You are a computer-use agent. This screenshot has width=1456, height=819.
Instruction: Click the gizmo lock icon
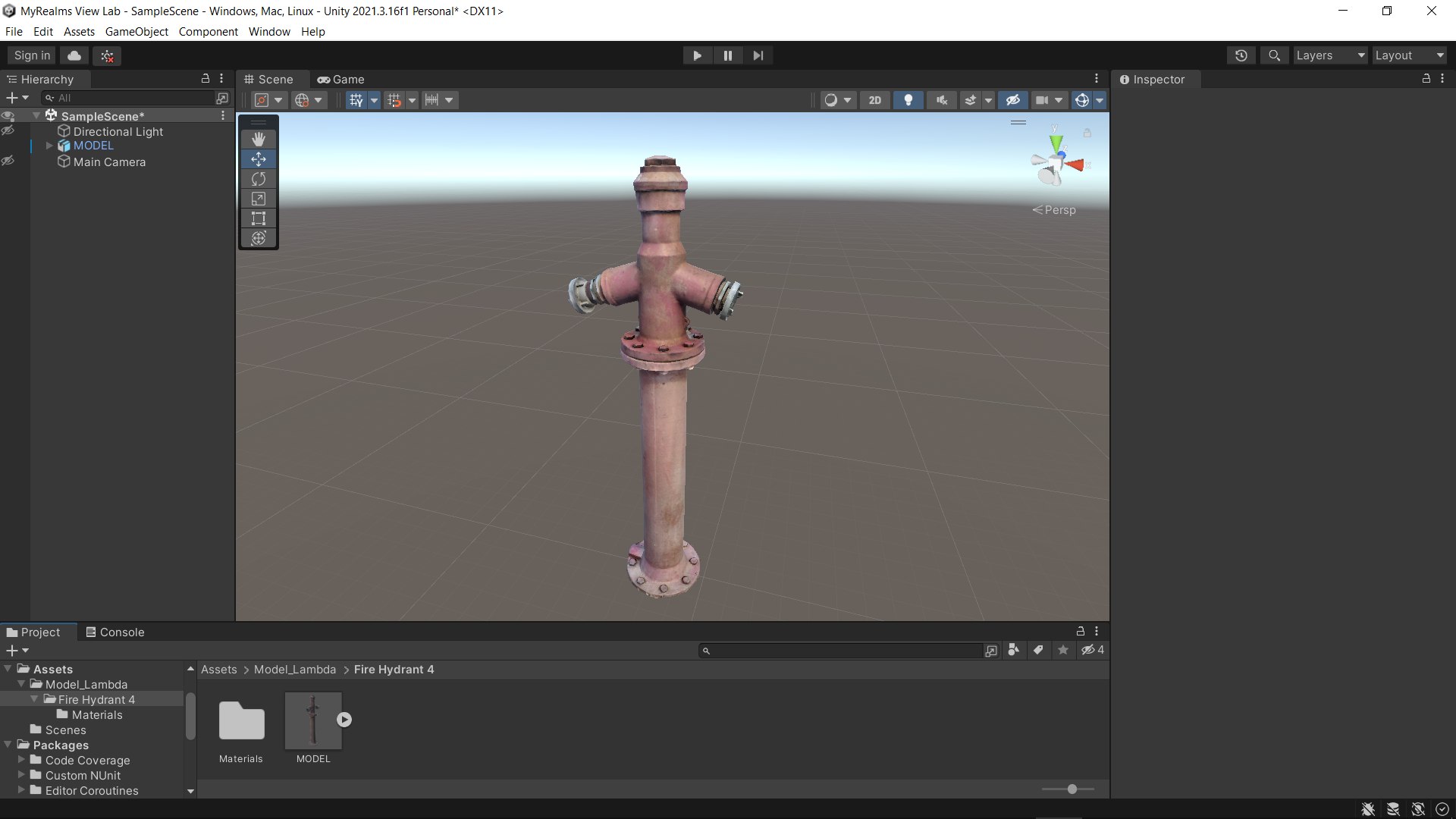tap(1087, 133)
